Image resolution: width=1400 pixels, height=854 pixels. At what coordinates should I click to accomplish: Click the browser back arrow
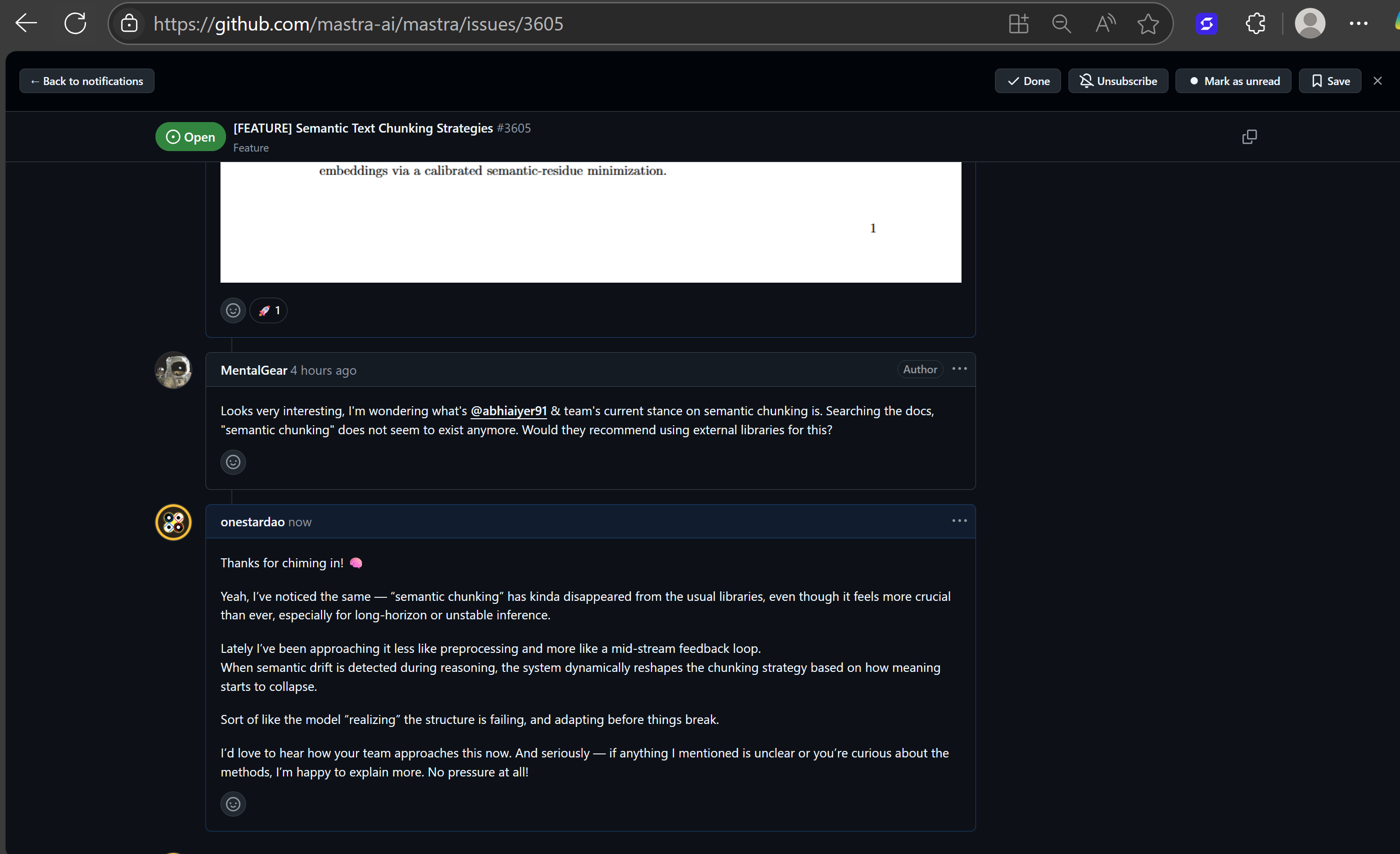(26, 24)
